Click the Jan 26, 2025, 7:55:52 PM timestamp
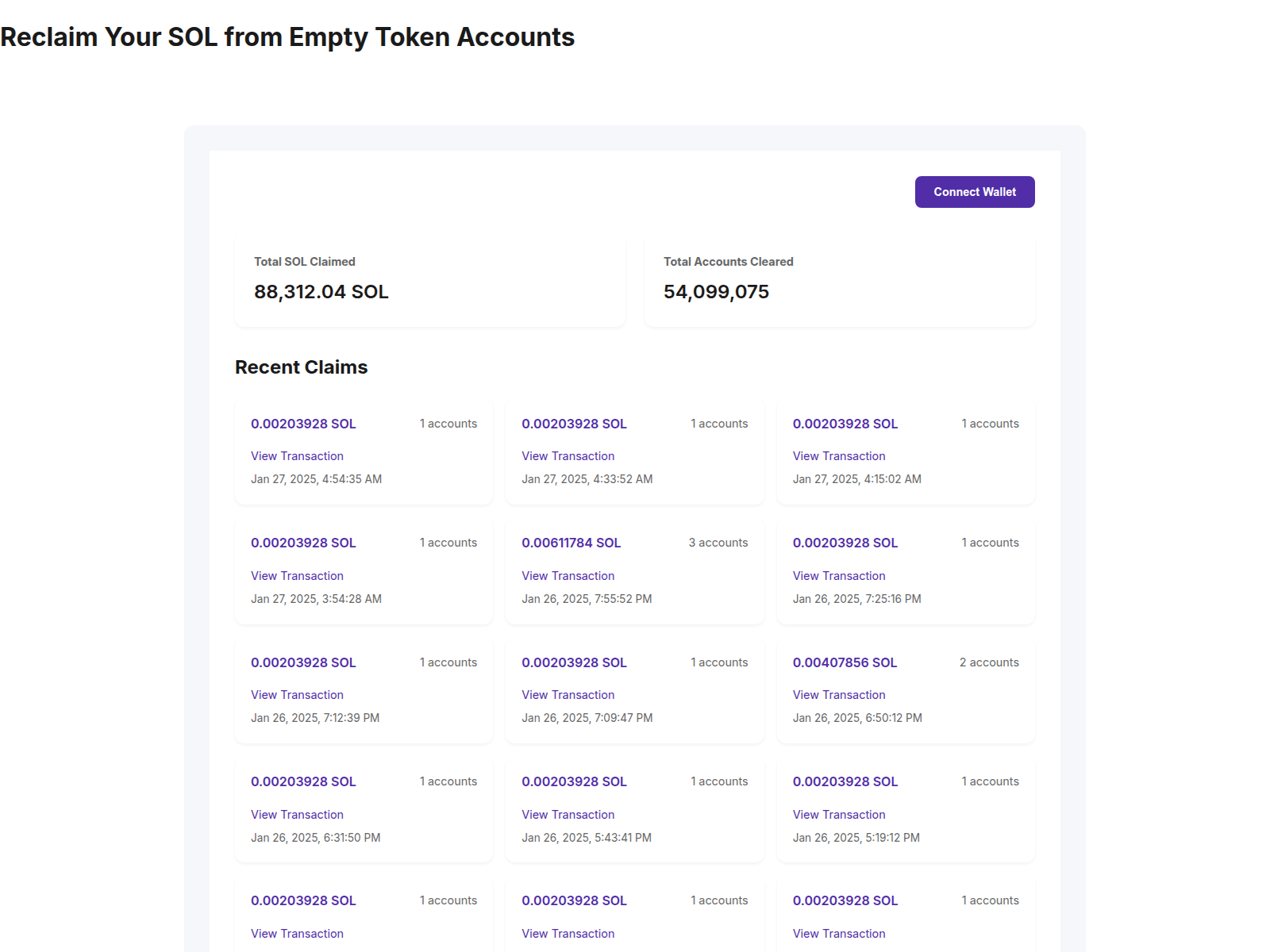This screenshot has height=952, width=1270. click(587, 599)
